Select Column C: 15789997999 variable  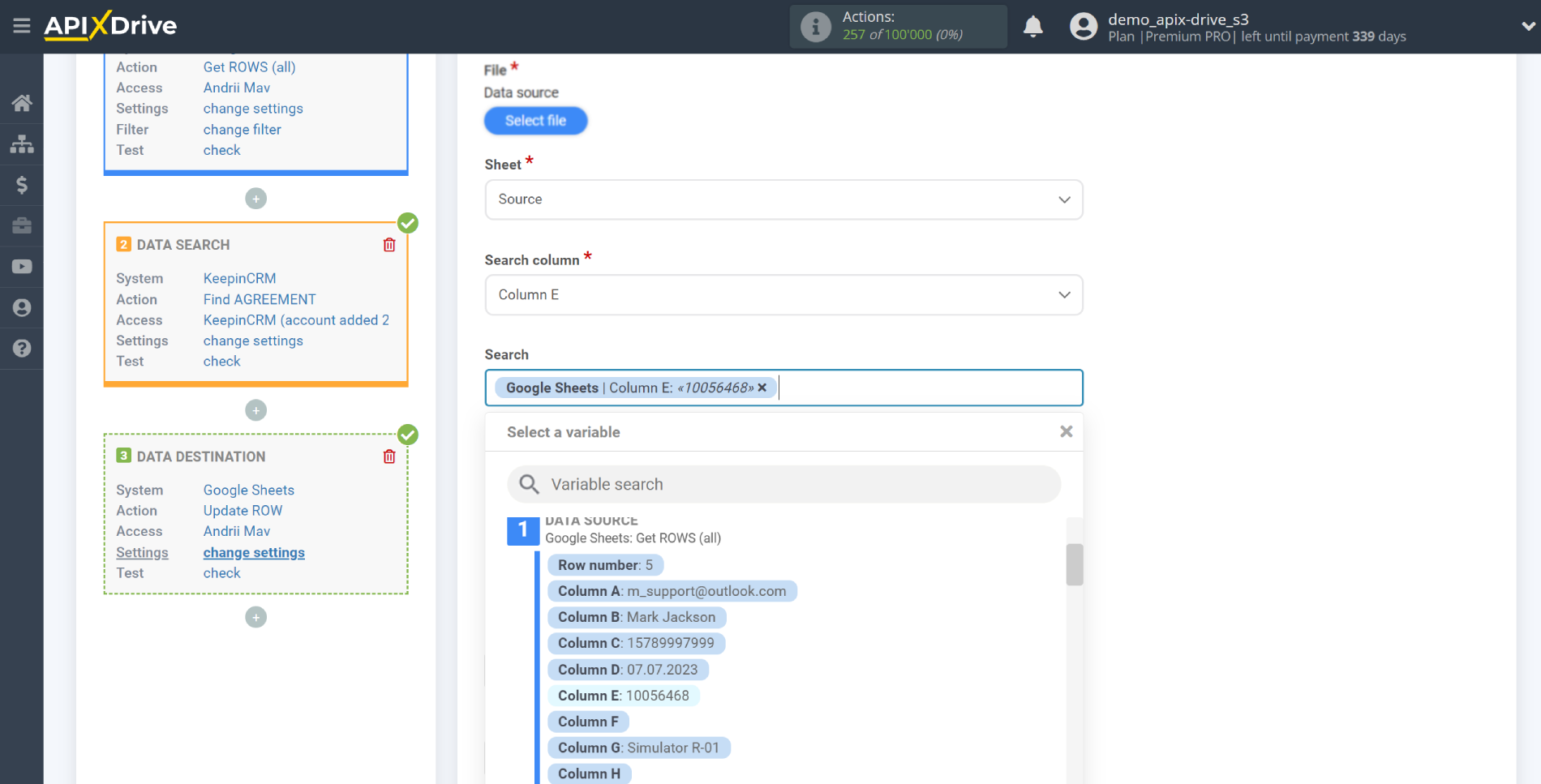tap(636, 643)
